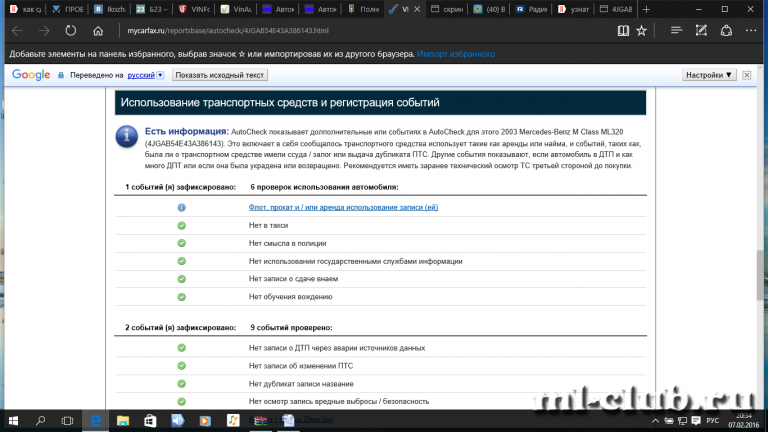
Task: Open File Explorer from the taskbar
Action: [x=123, y=420]
